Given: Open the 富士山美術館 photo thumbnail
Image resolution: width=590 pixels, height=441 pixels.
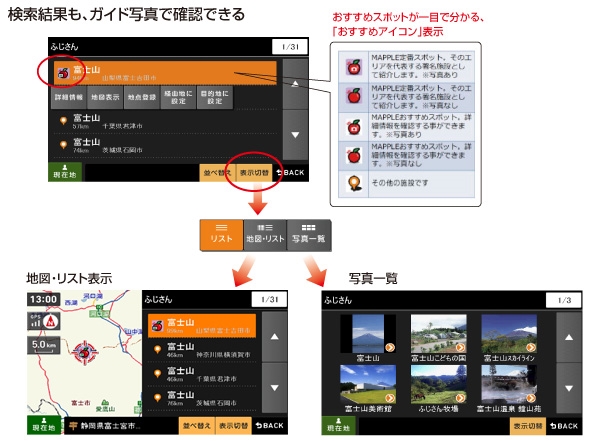Looking at the screenshot, I should pos(368,384).
